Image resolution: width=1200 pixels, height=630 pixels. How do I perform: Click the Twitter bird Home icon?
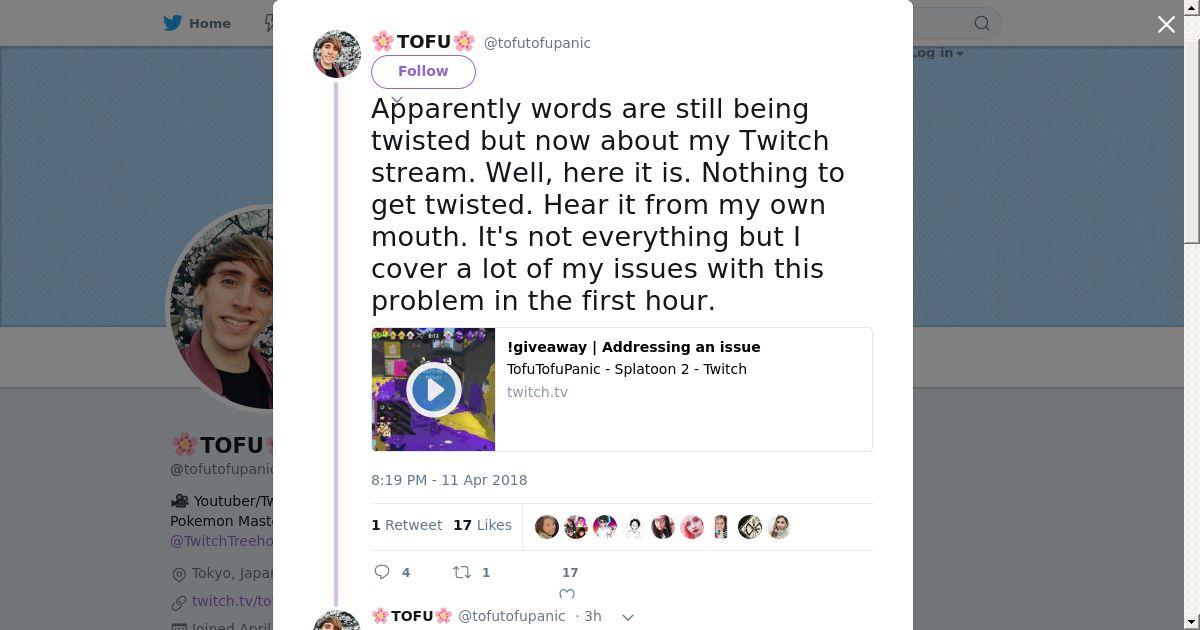pos(175,23)
